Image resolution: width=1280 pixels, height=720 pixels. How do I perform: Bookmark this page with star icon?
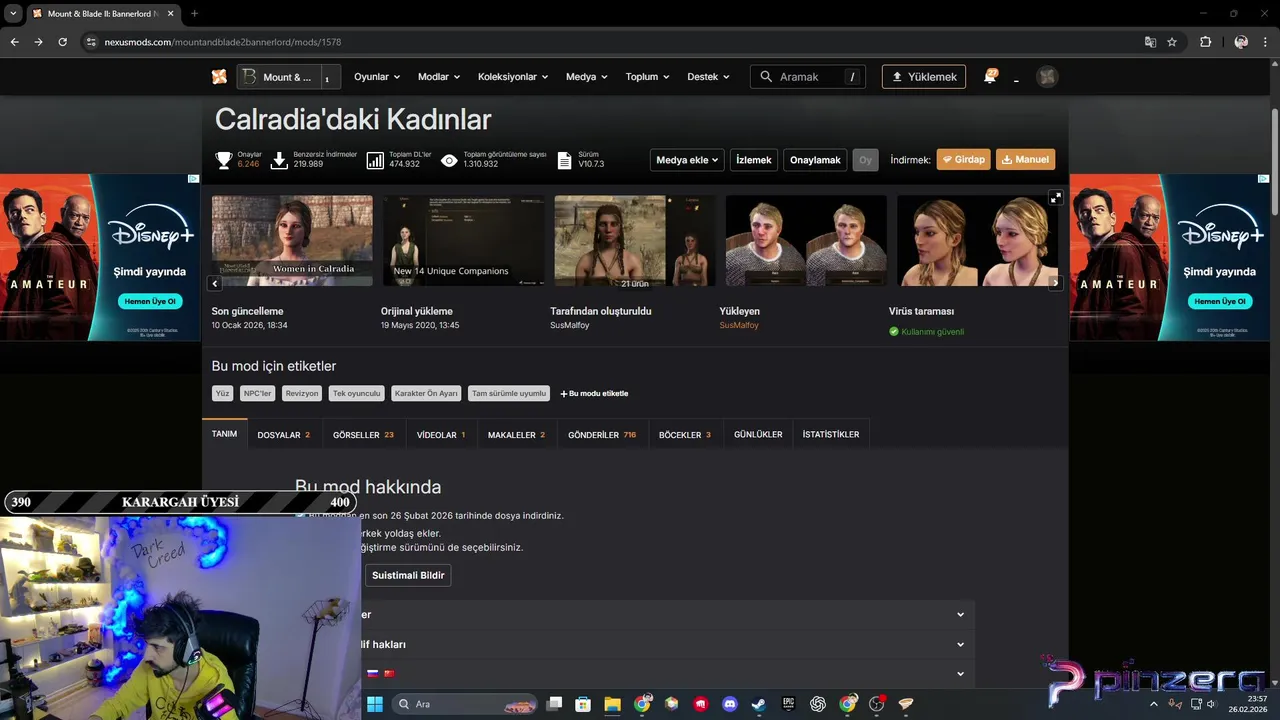pos(1172,42)
